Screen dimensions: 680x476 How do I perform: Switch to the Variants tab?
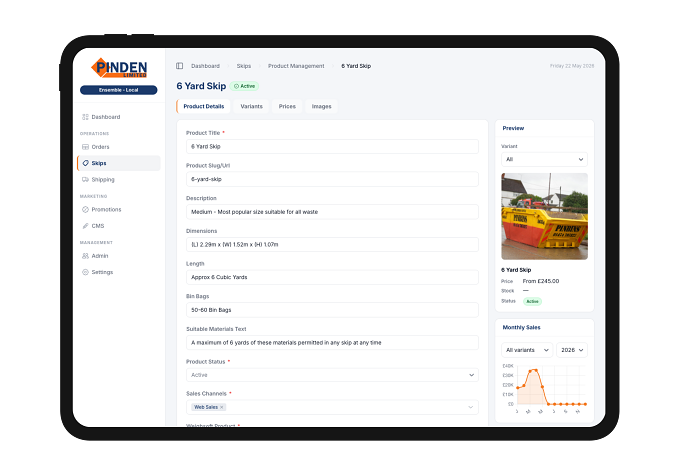252,107
